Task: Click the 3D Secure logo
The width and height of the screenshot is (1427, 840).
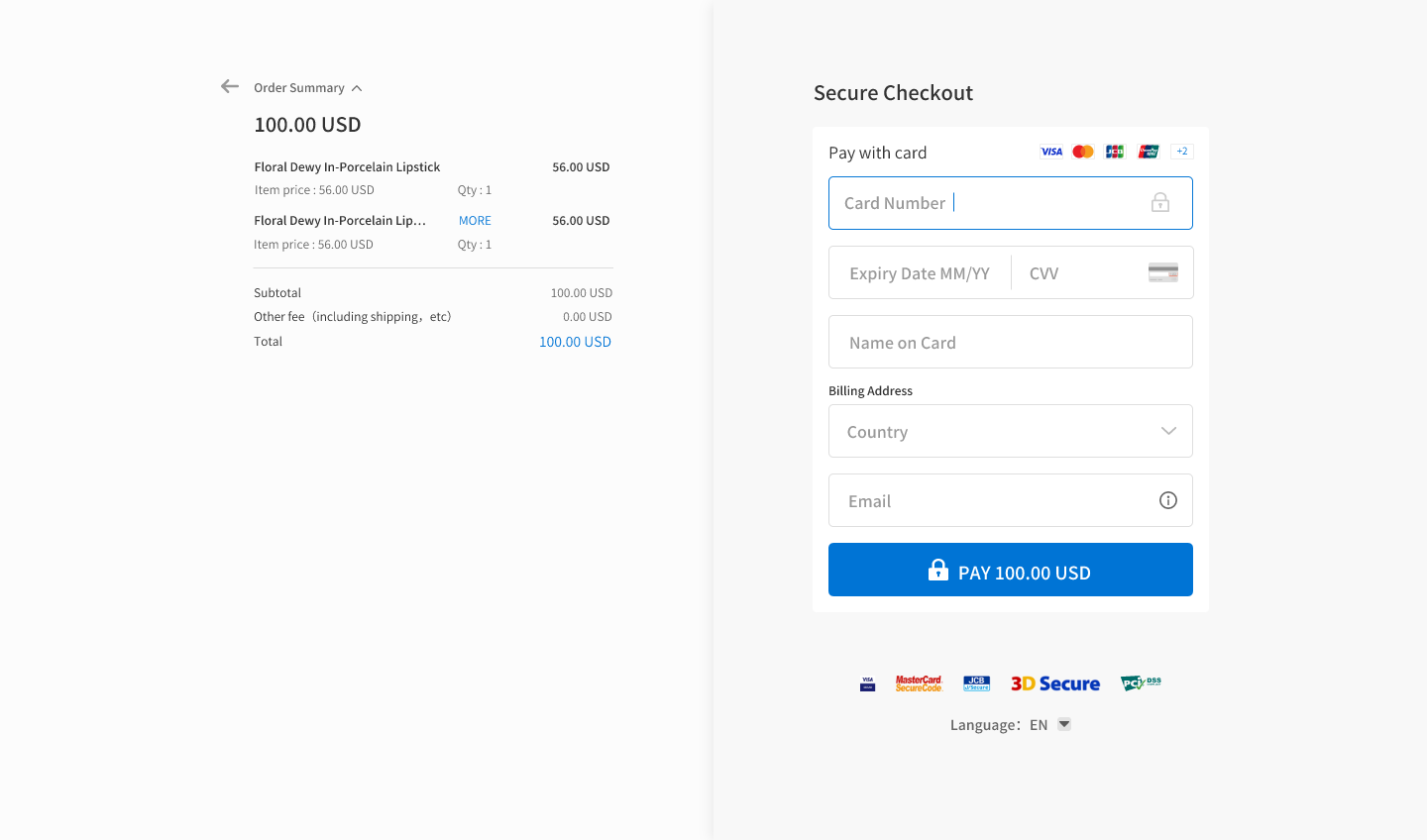Action: (1055, 683)
